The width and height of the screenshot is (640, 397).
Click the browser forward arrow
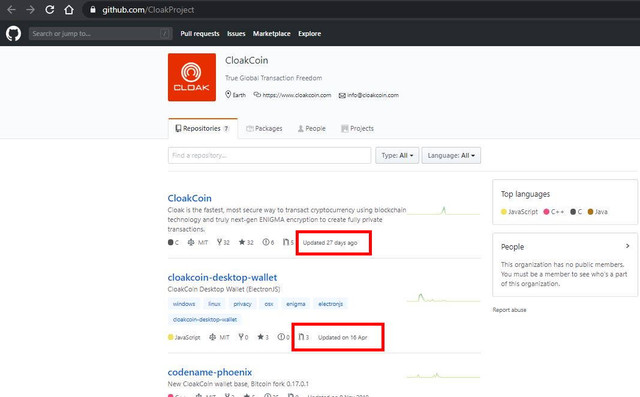tap(30, 9)
